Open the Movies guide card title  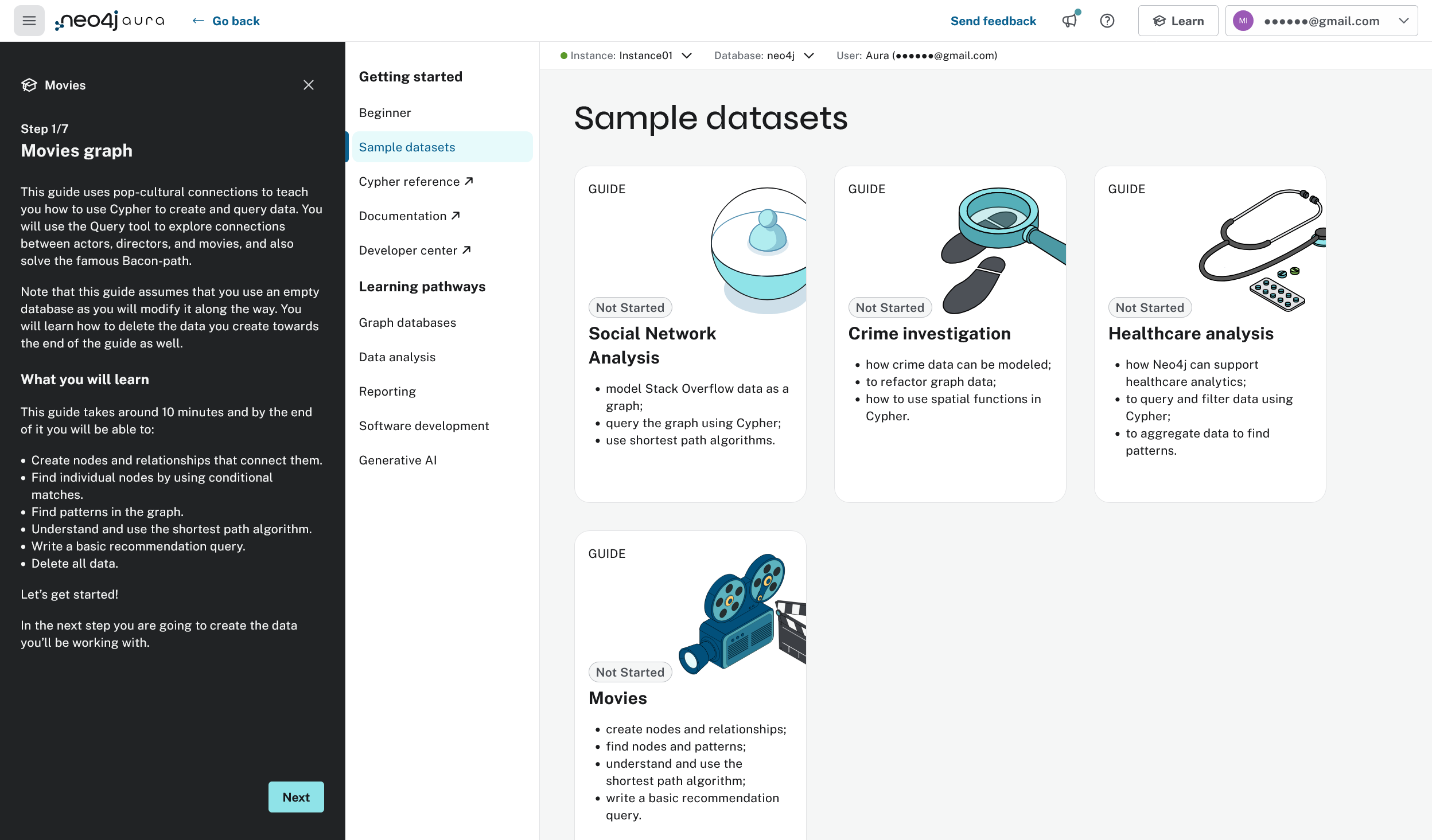(x=618, y=698)
